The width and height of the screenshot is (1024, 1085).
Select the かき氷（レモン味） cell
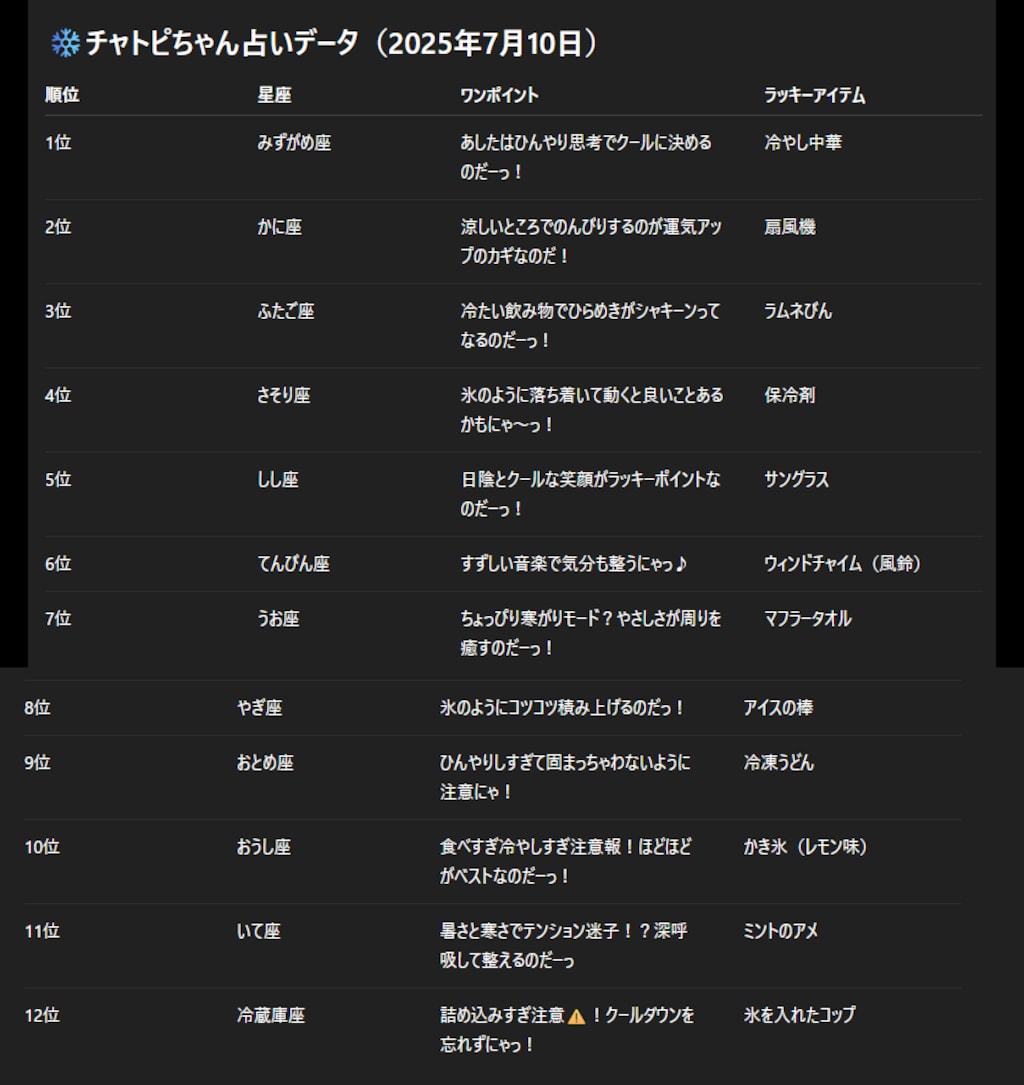pyautogui.click(x=806, y=847)
